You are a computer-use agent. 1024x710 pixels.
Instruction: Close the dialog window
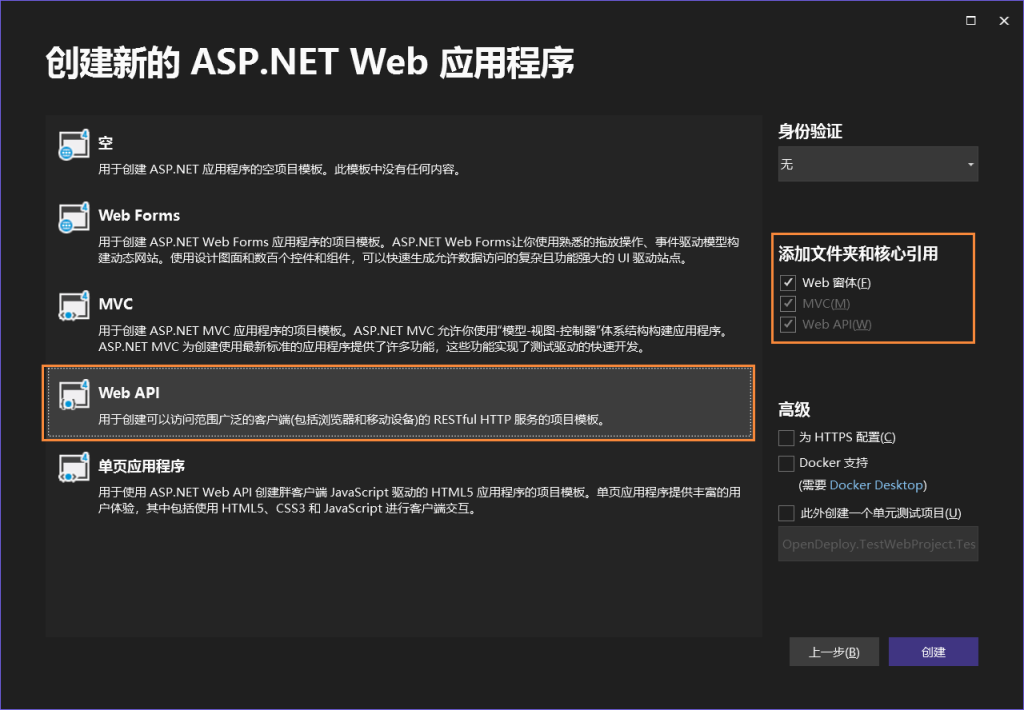pyautogui.click(x=1004, y=21)
